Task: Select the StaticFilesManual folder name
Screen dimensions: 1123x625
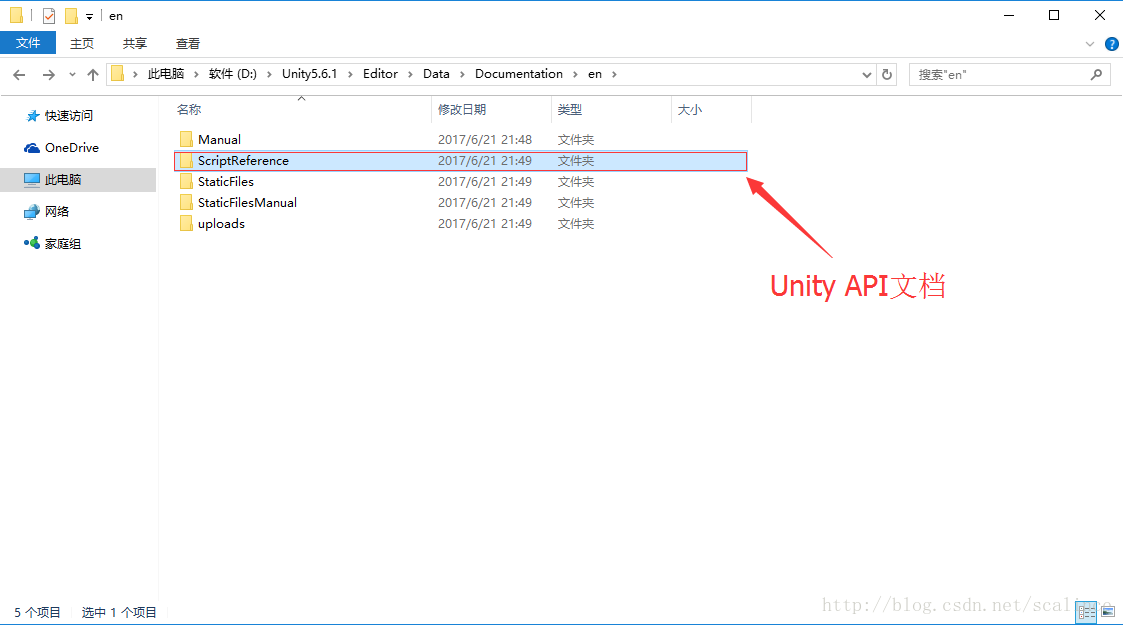Action: coord(247,203)
